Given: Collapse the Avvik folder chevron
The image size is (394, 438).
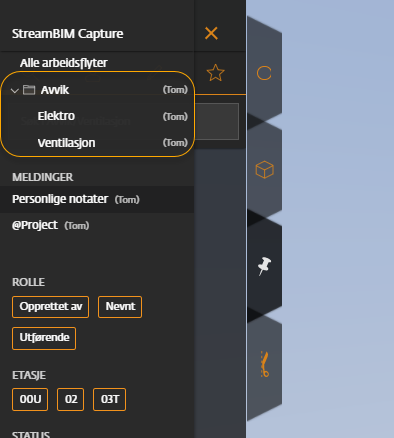Looking at the screenshot, I should click(14, 90).
